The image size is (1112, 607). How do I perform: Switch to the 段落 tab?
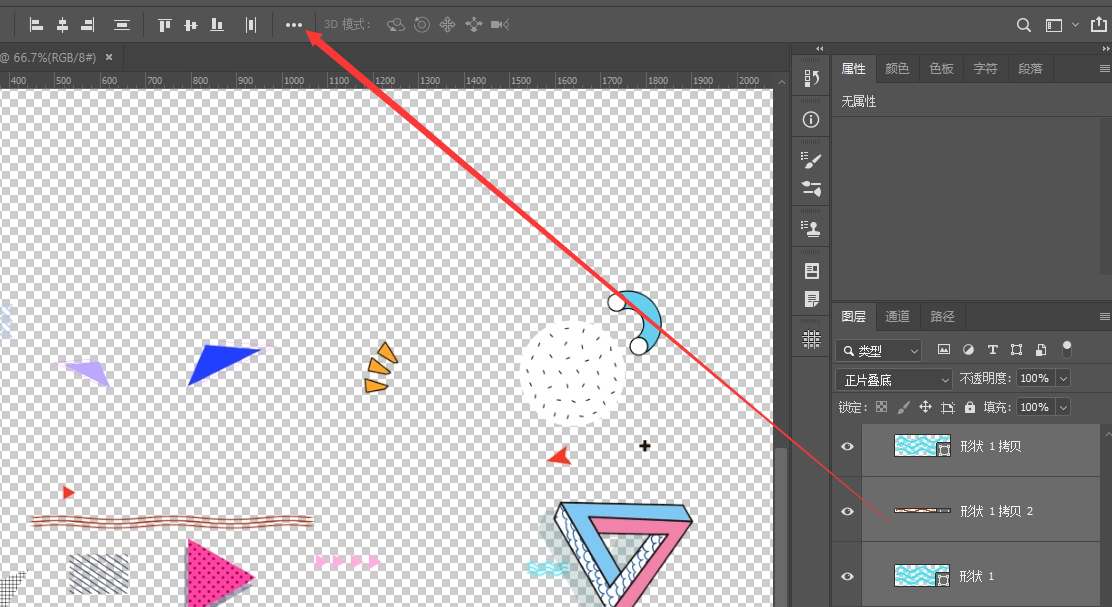[x=1030, y=69]
